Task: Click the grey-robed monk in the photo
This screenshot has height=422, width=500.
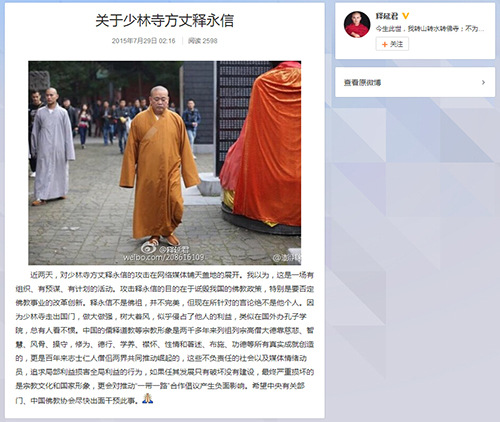Action: (52, 147)
